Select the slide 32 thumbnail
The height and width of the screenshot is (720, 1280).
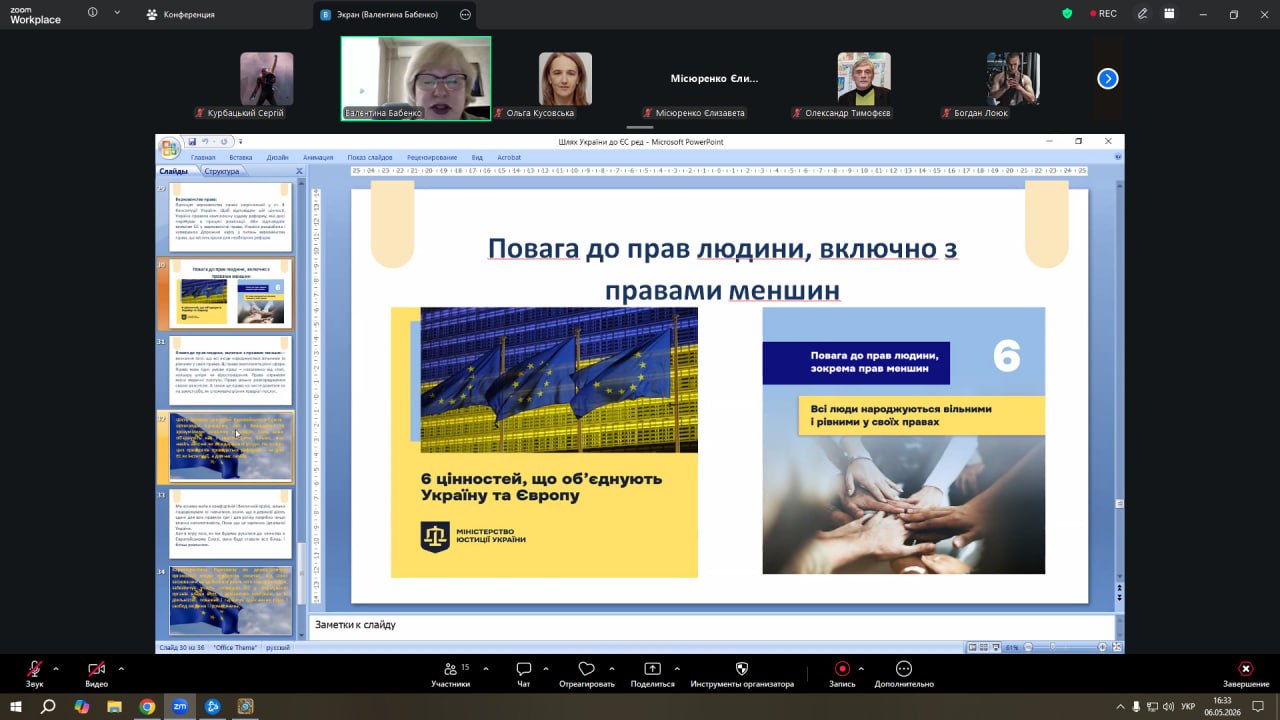click(231, 446)
